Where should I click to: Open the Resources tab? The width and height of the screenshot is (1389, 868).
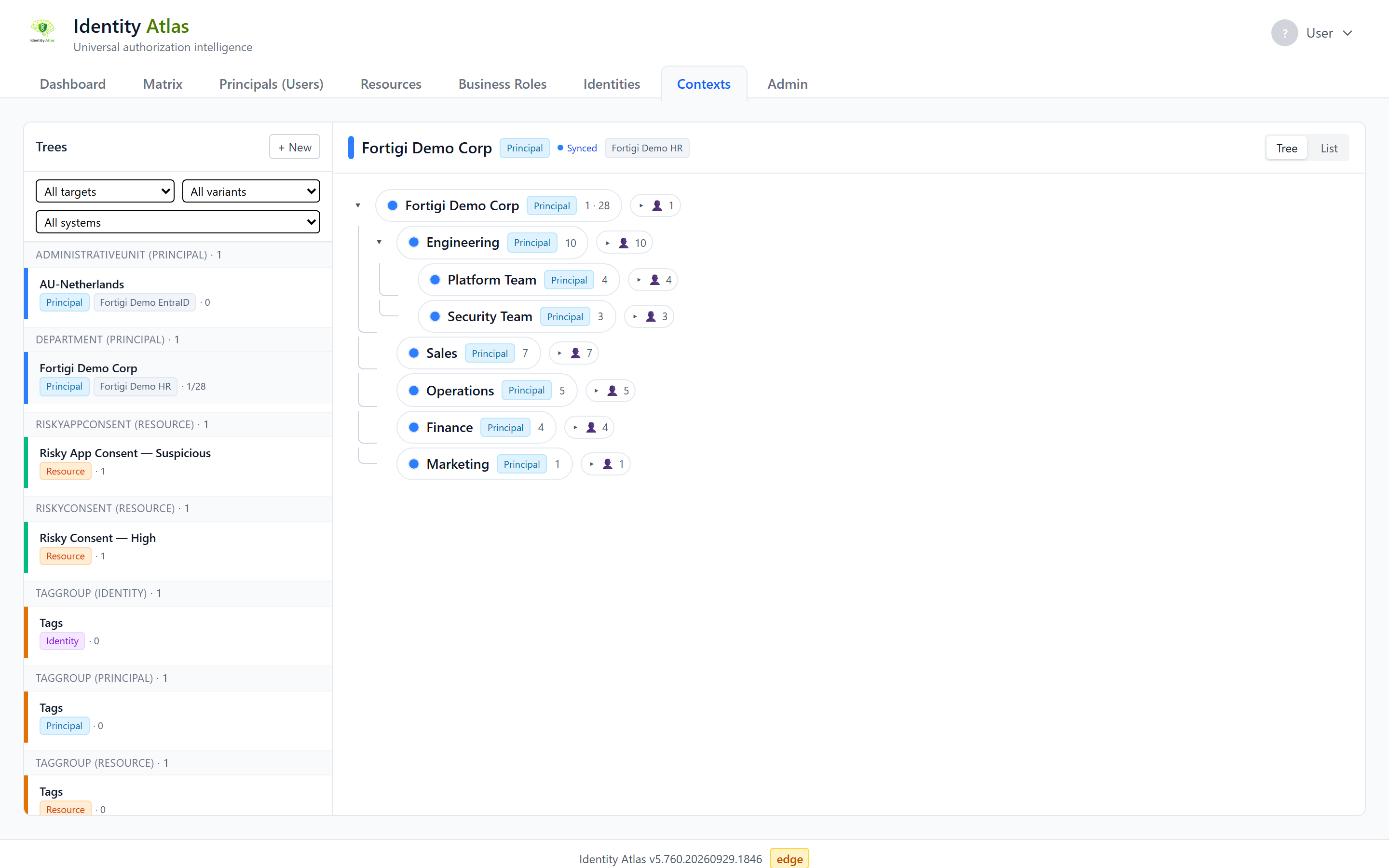[391, 84]
